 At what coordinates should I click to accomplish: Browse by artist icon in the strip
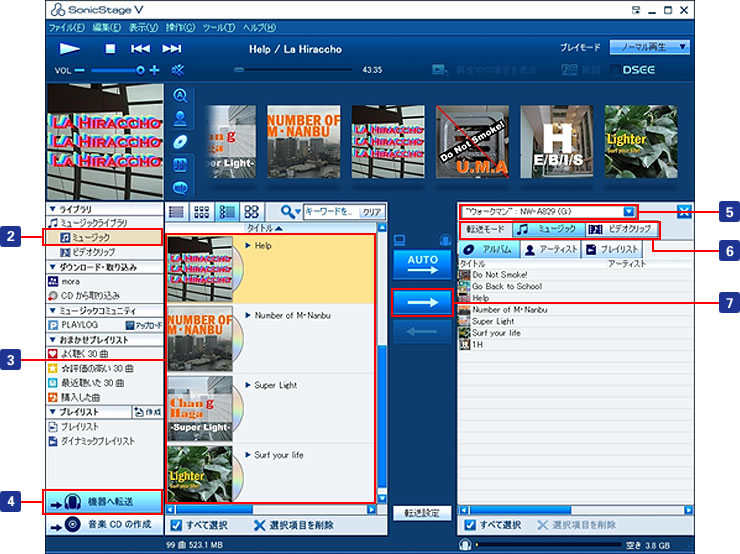tap(180, 118)
